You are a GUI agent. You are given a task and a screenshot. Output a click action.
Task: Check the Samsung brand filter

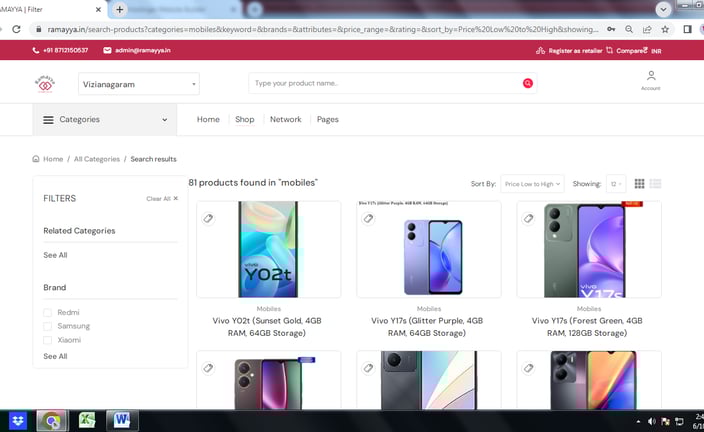[48, 326]
